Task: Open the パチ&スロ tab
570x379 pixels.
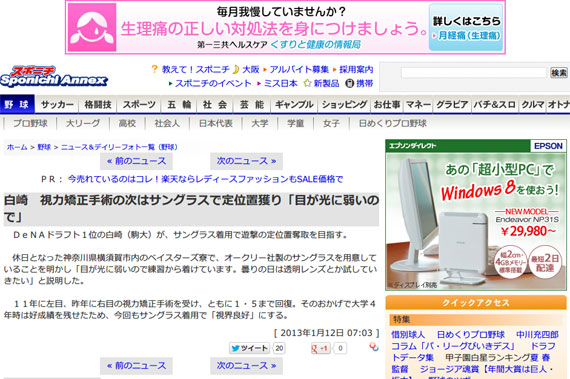Action: pyautogui.click(x=494, y=105)
